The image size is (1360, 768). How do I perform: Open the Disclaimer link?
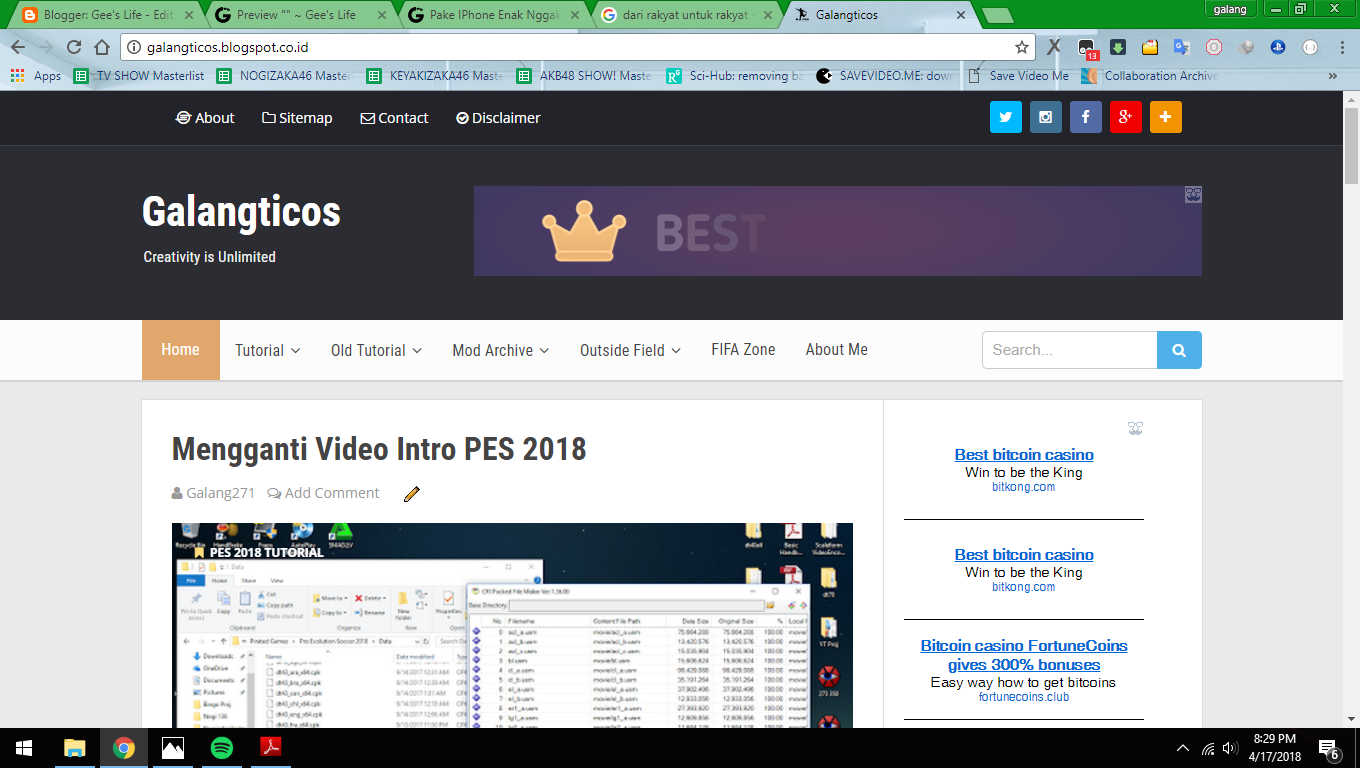[x=498, y=118]
